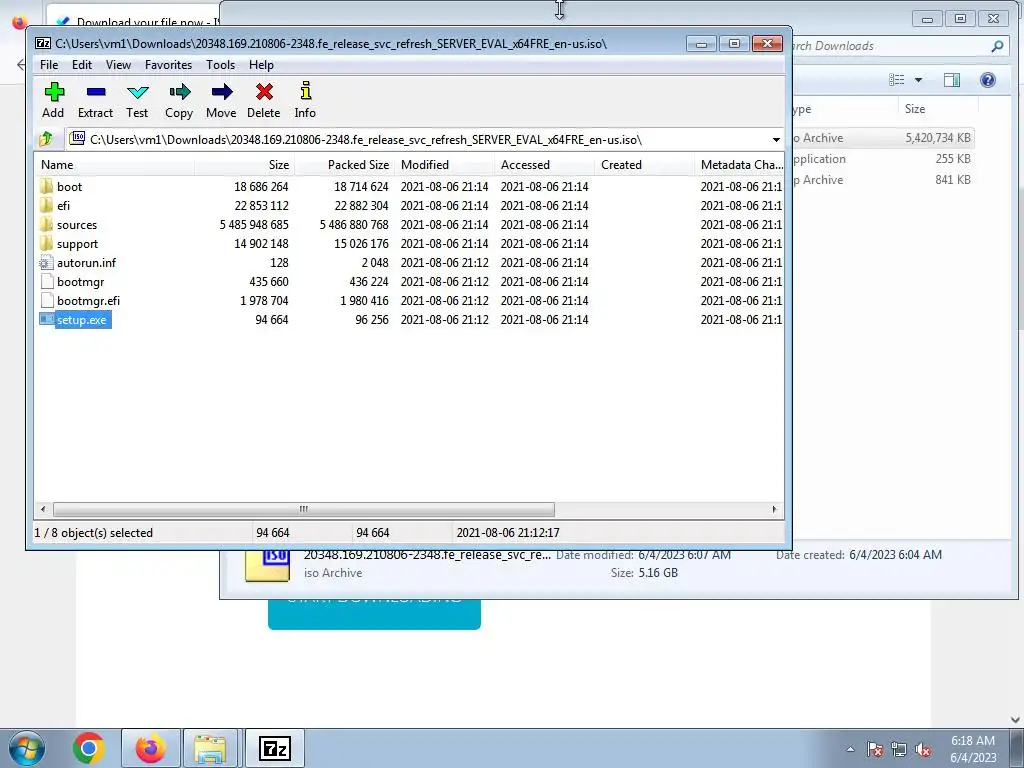Sort by Accessed column header
Screen dimensions: 1024x768
point(544,165)
